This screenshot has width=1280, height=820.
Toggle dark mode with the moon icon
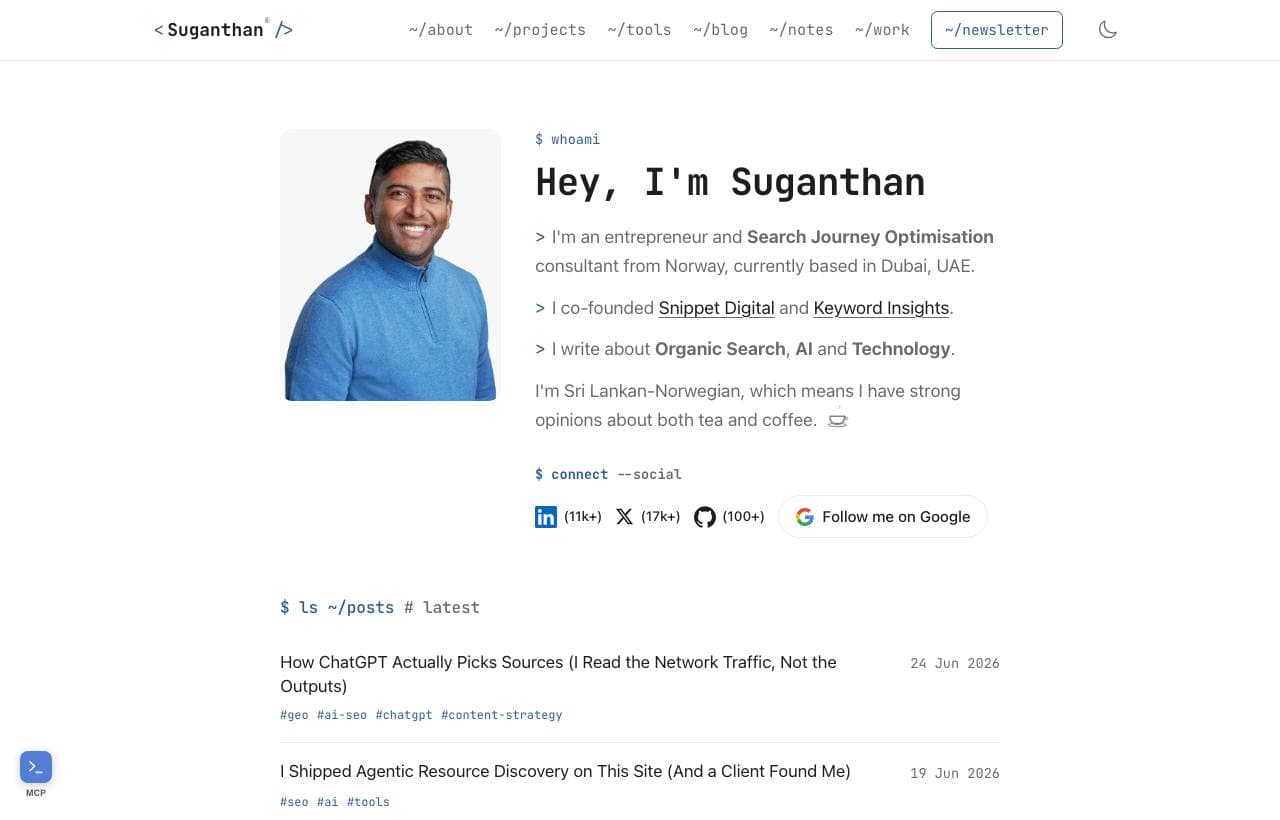[x=1107, y=30]
